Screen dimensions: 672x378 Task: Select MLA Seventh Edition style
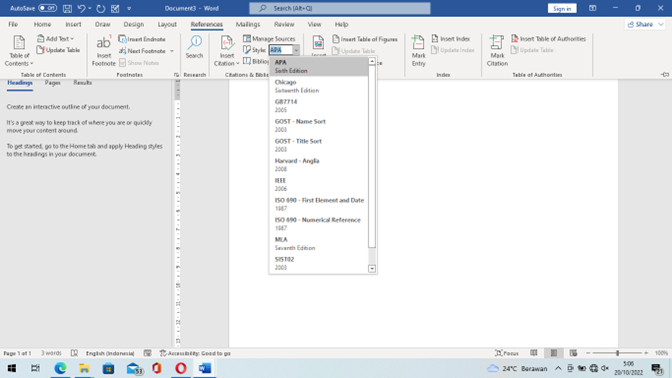(x=318, y=244)
